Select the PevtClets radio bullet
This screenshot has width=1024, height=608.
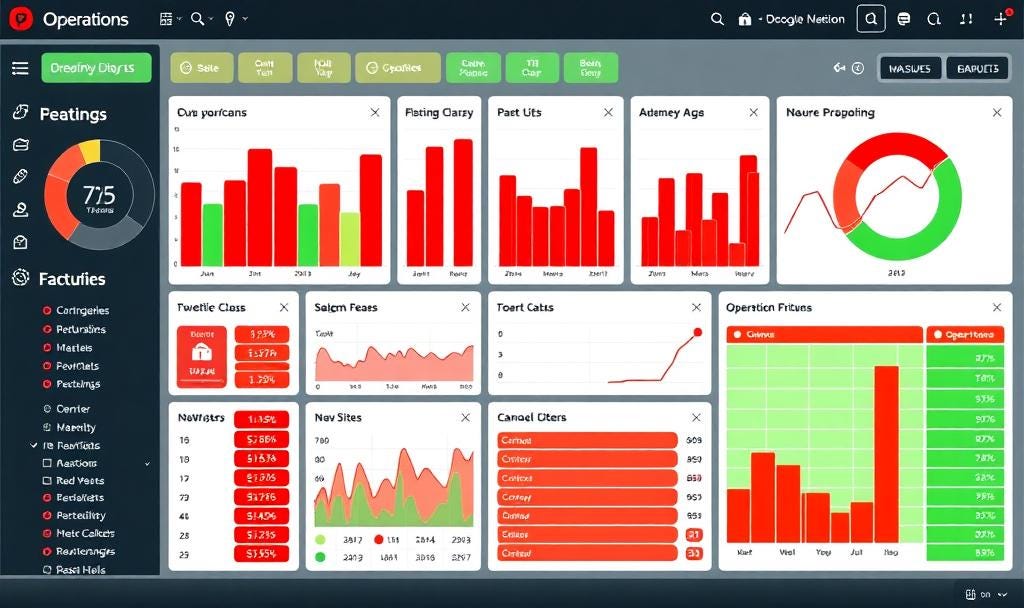(47, 366)
